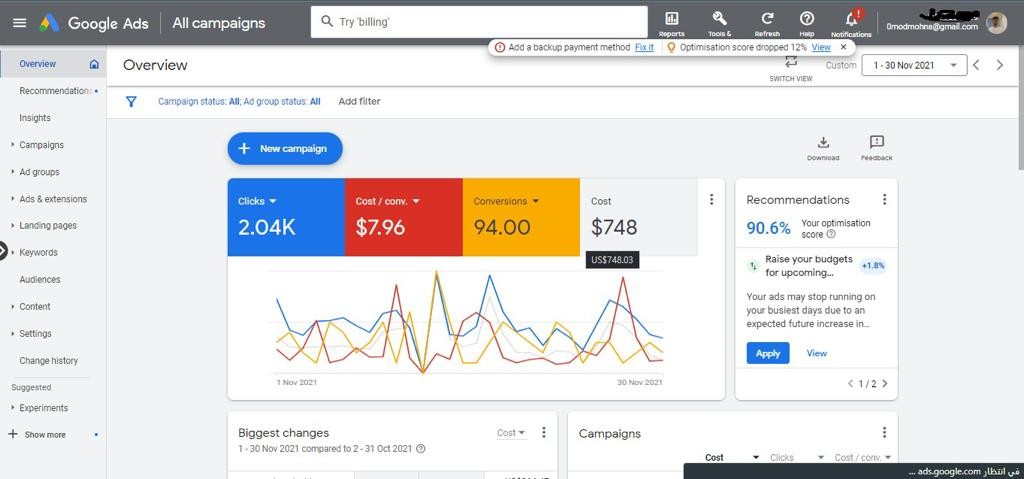The height and width of the screenshot is (479, 1024).
Task: Dismiss the notification banner with X
Action: tap(843, 47)
